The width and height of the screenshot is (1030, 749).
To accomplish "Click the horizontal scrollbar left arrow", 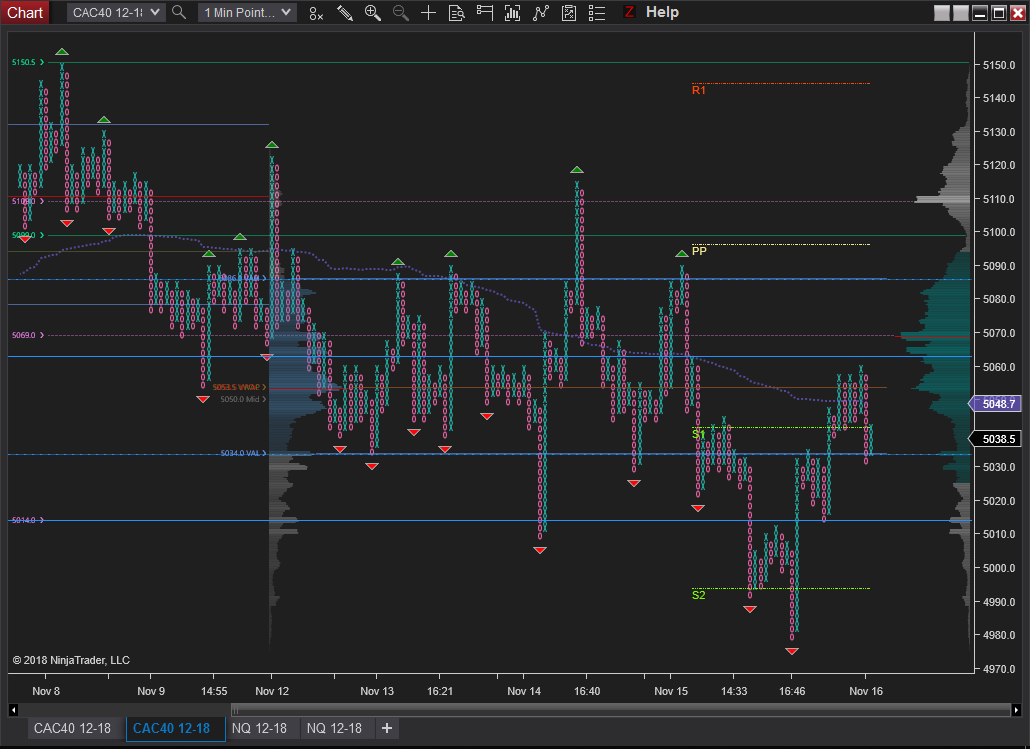I will click(x=13, y=710).
